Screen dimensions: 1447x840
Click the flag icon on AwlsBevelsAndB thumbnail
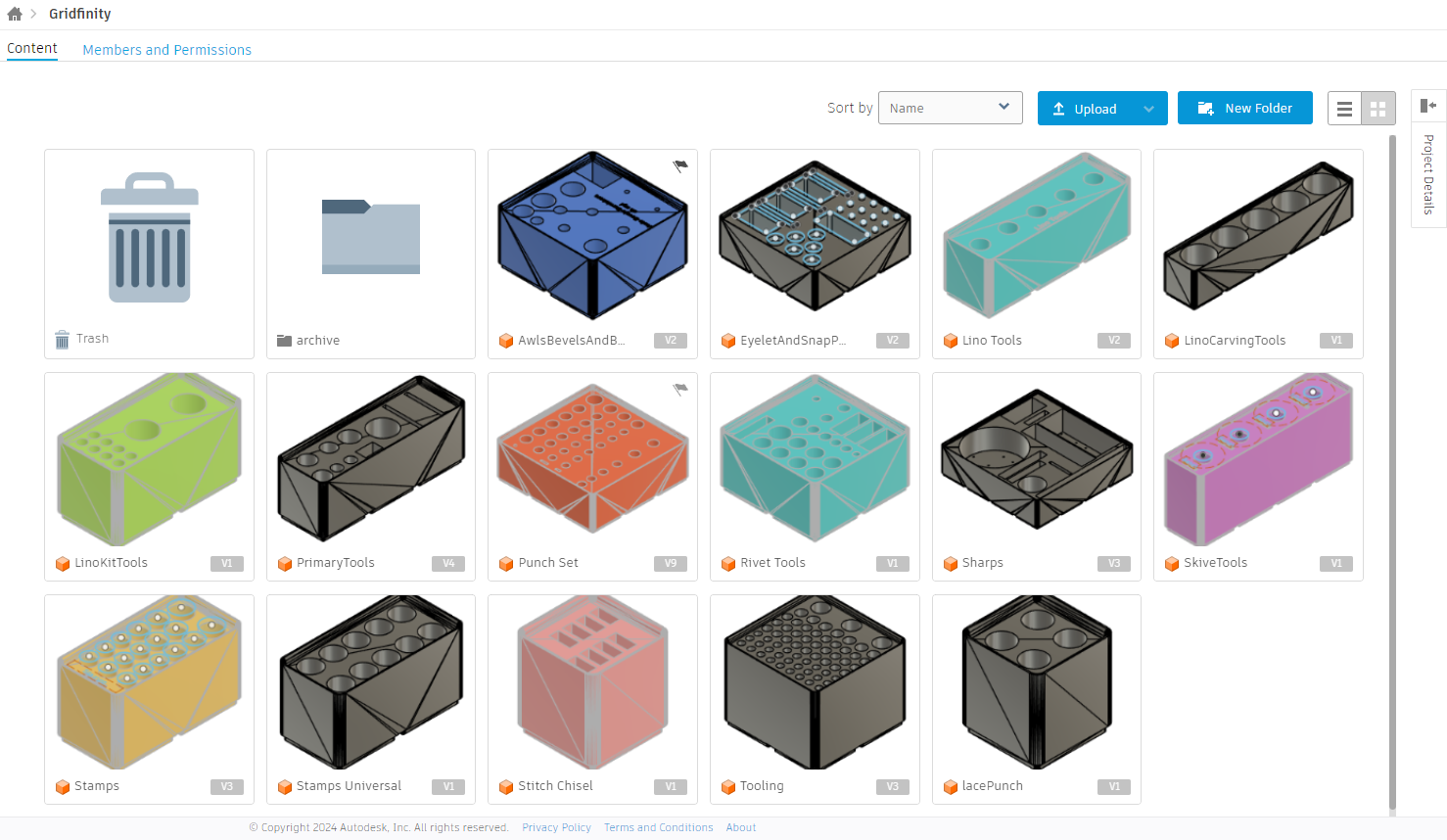[x=678, y=165]
